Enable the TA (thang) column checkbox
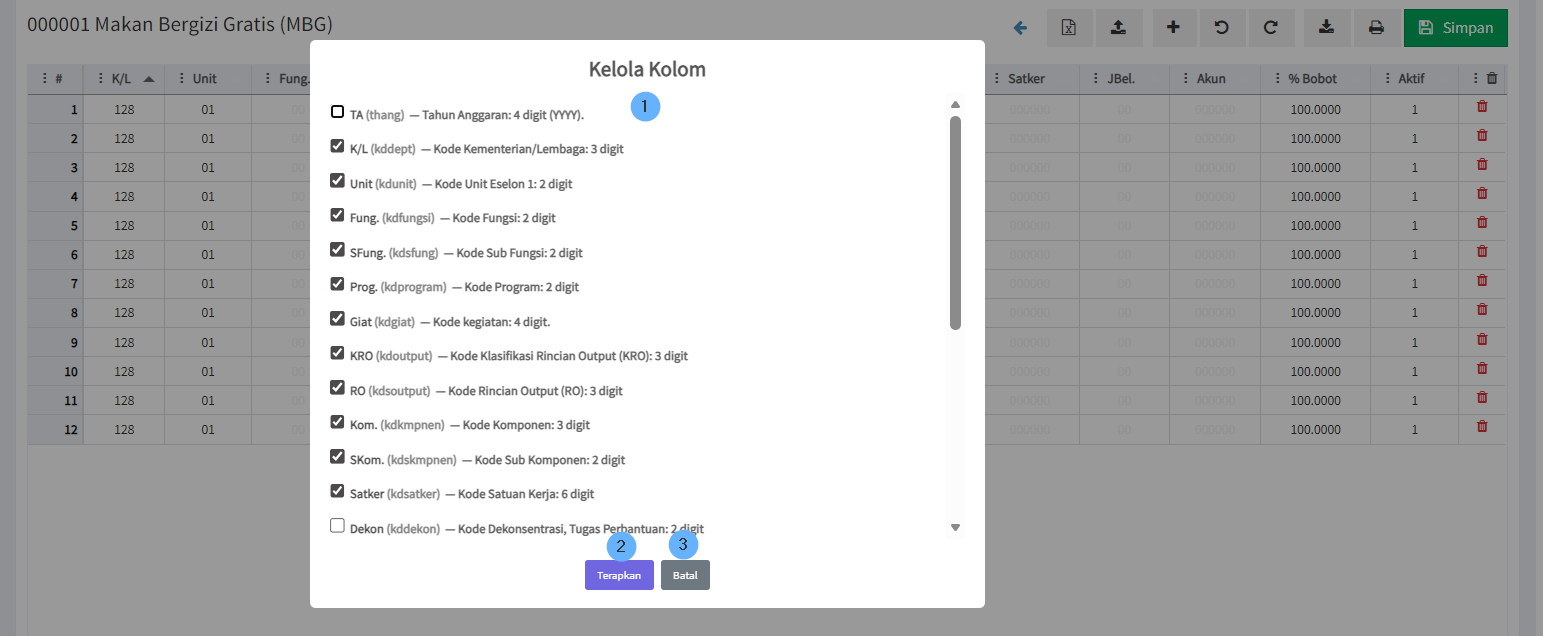Image resolution: width=1543 pixels, height=636 pixels. click(x=337, y=112)
